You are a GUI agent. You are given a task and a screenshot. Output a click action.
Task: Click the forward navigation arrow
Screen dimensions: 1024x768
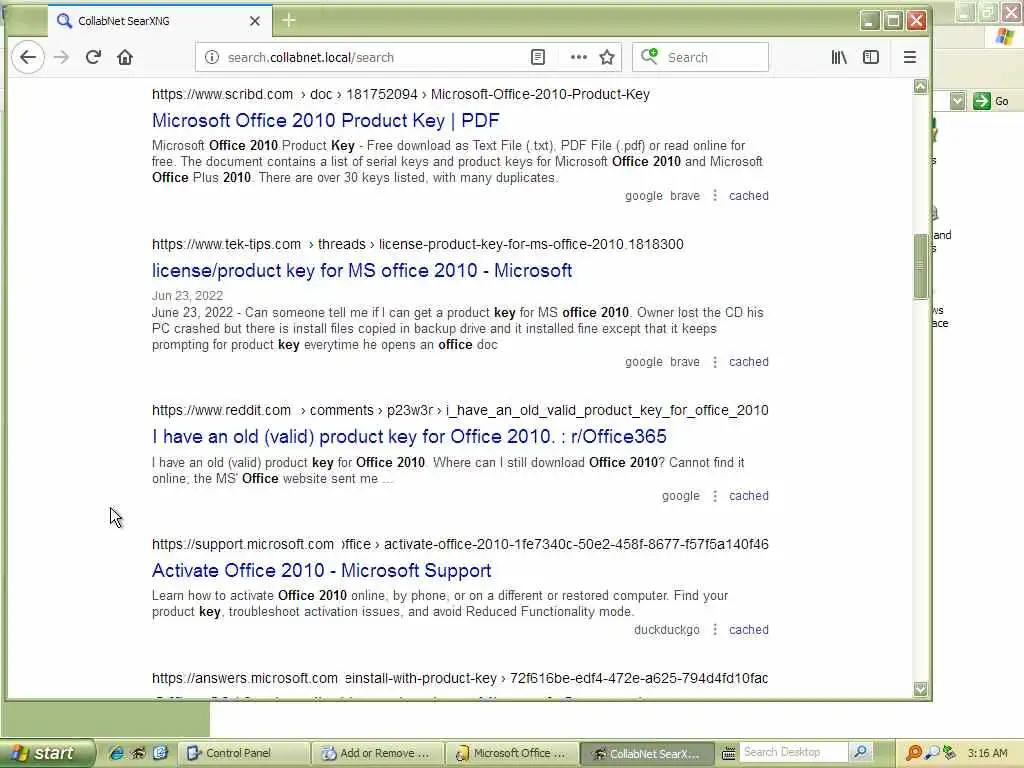pyautogui.click(x=61, y=57)
